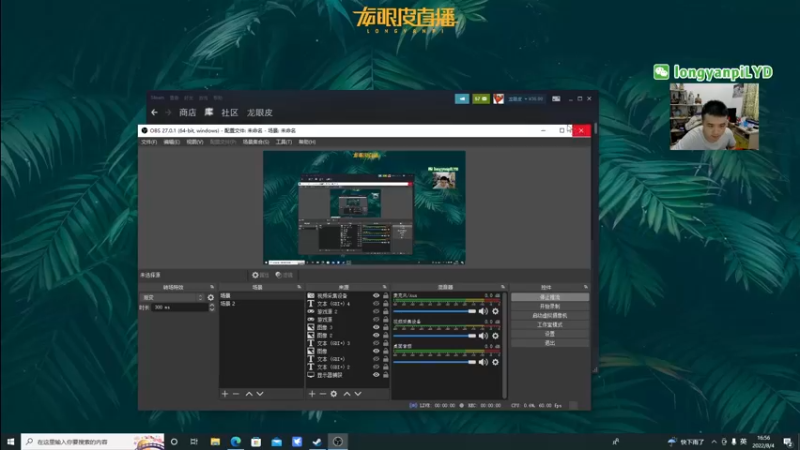Open Steam announcements megaphone button
This screenshot has width=800, height=450.
[x=462, y=98]
